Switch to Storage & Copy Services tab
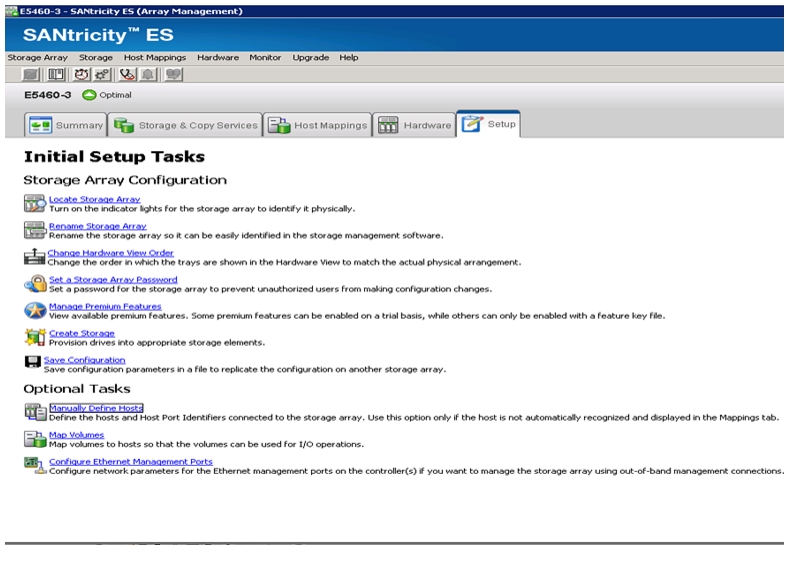786x574 pixels. (x=185, y=125)
